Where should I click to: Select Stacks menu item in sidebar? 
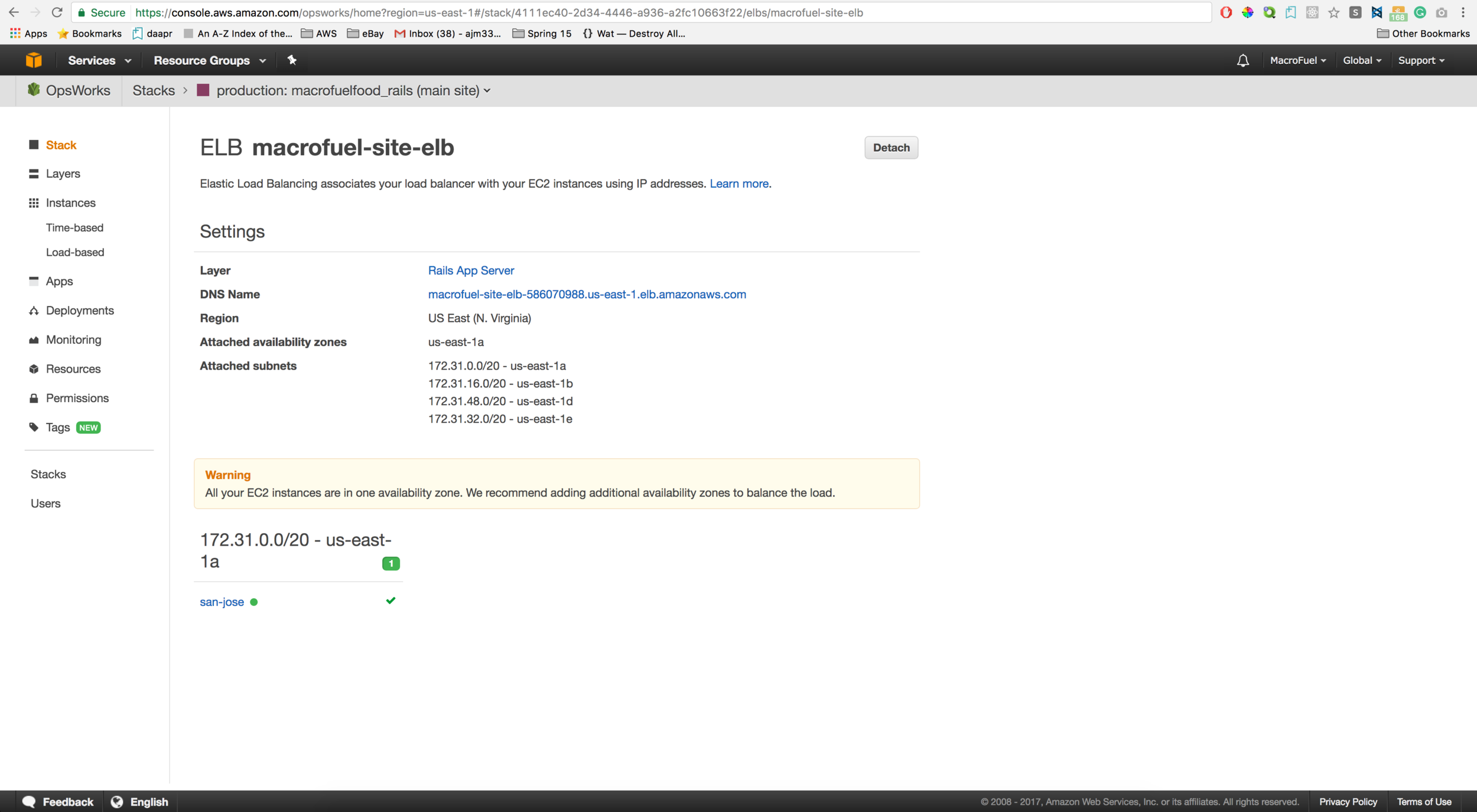(x=49, y=473)
